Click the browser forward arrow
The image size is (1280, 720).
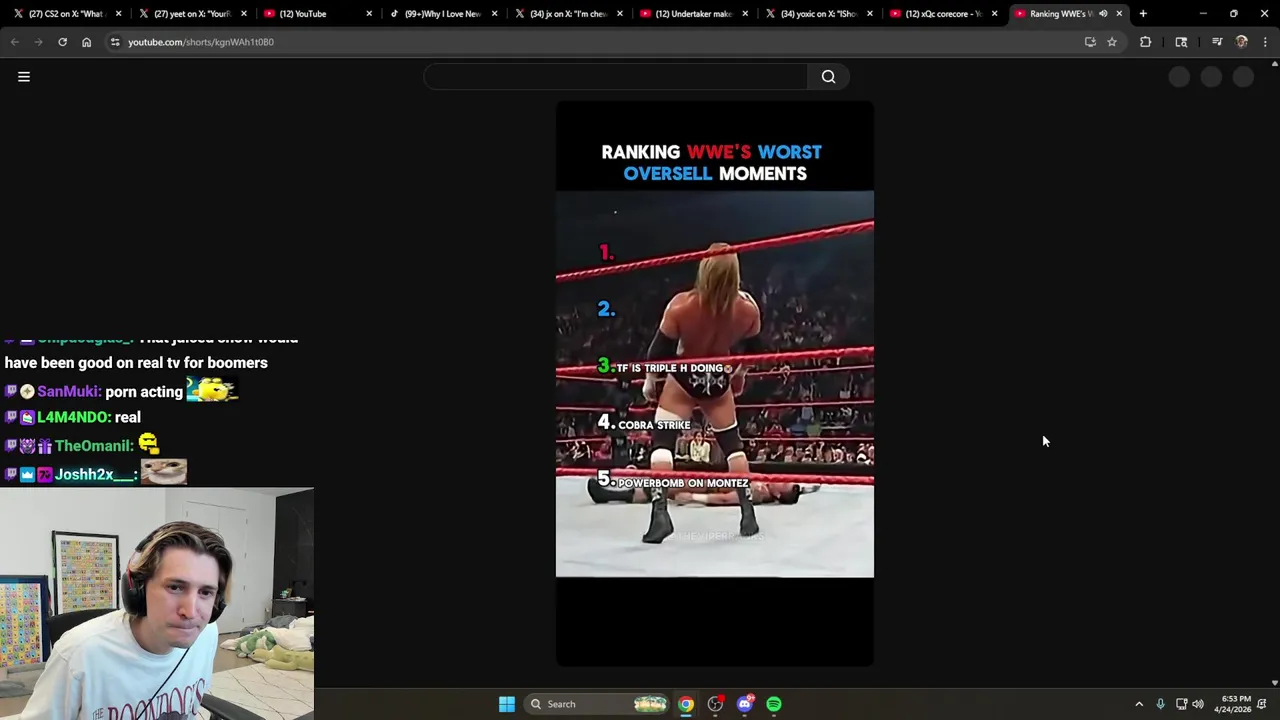[38, 42]
